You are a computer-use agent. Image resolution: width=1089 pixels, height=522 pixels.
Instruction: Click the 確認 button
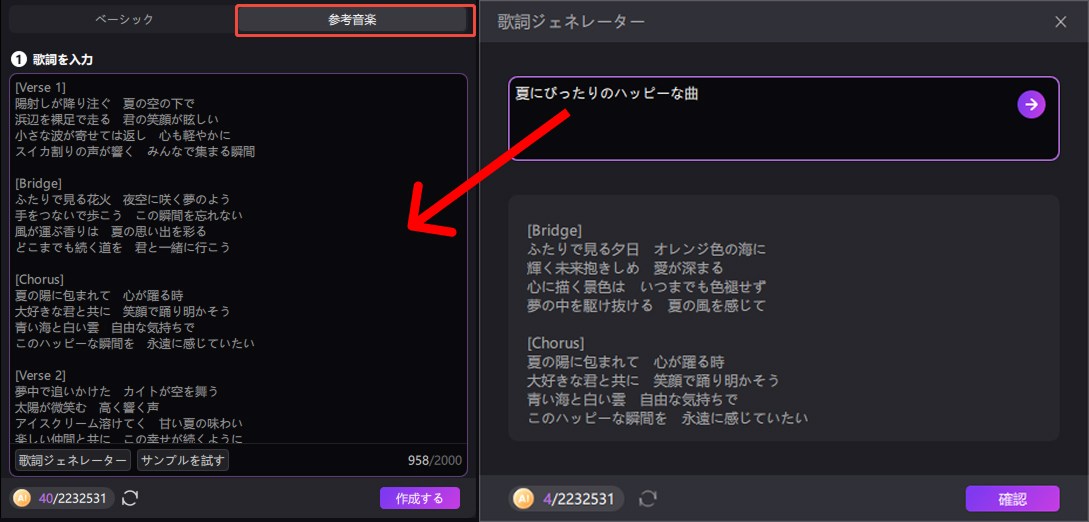[1013, 499]
